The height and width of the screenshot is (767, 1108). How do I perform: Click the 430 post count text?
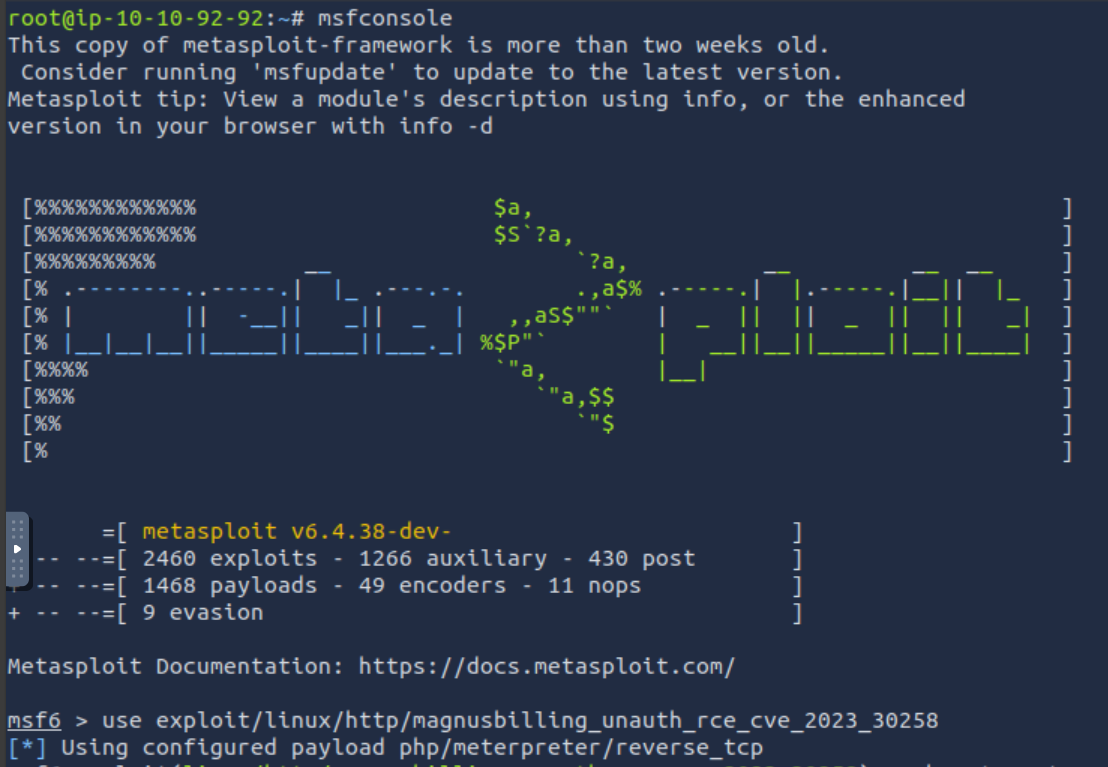[x=642, y=558]
